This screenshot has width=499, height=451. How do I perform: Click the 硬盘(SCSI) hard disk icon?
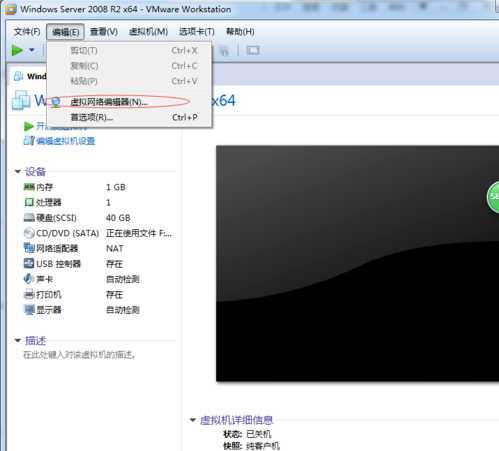tap(29, 218)
